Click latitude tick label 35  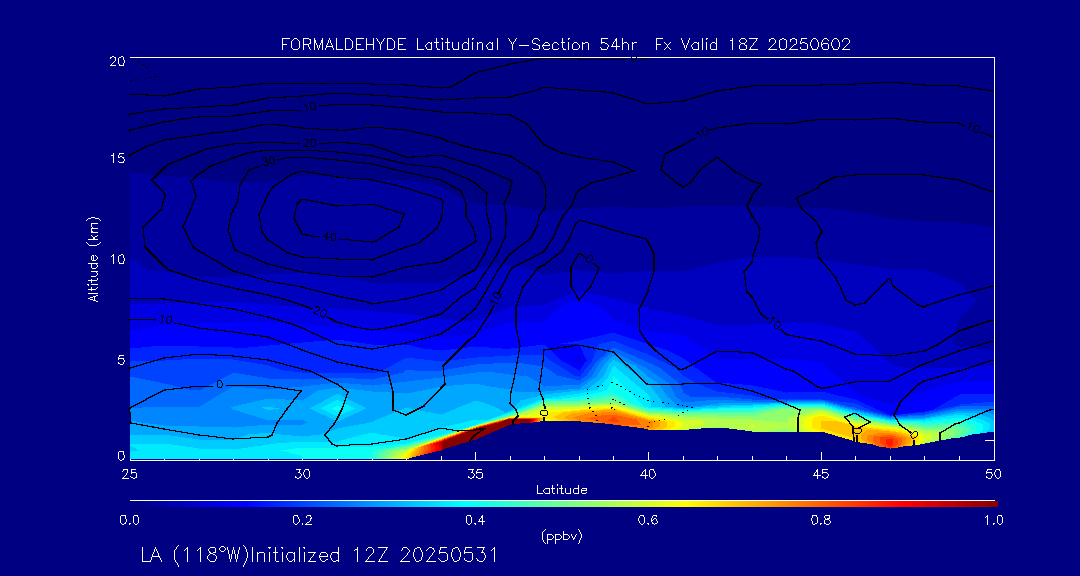coord(475,474)
